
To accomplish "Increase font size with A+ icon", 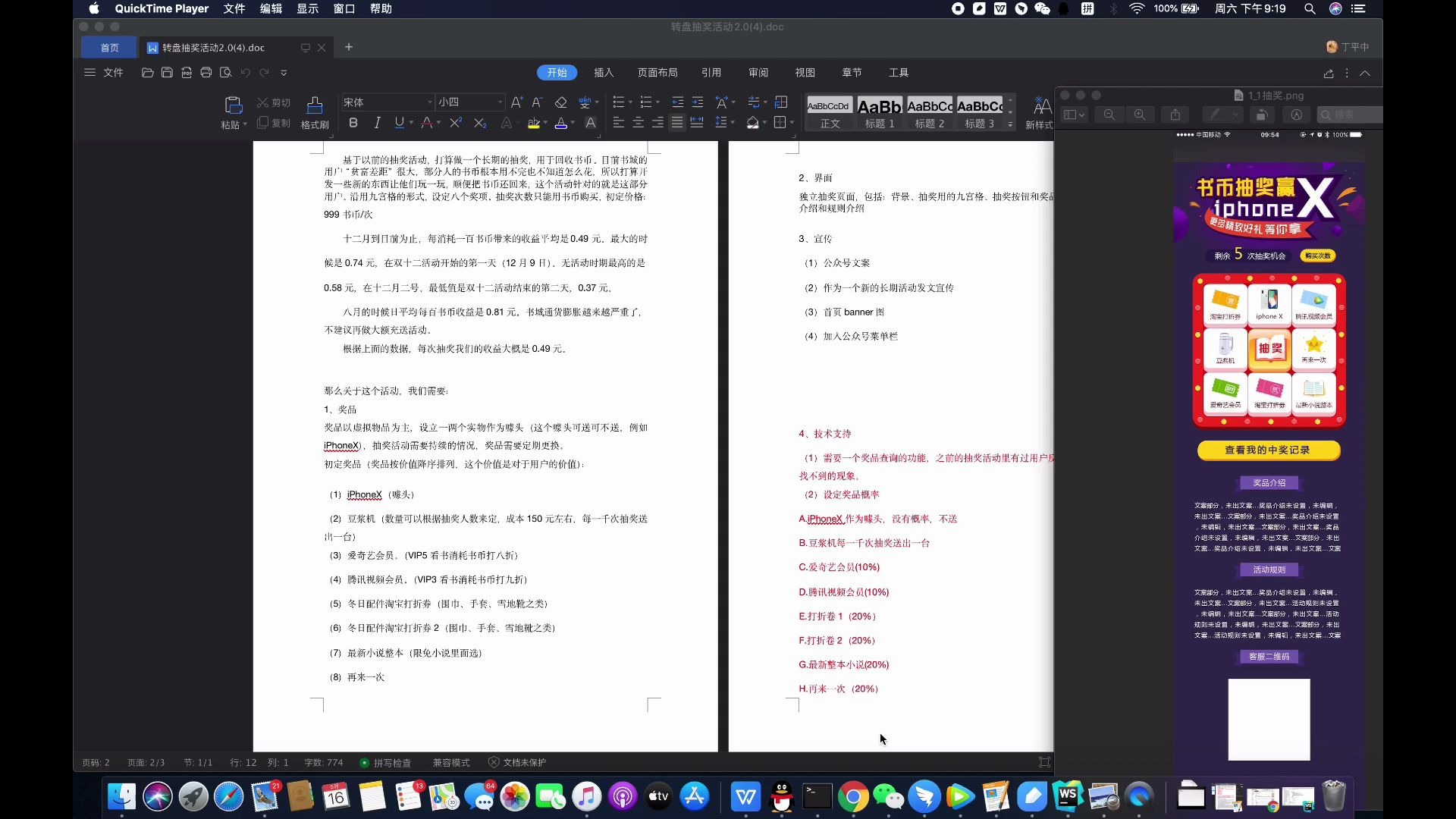I will coord(516,102).
